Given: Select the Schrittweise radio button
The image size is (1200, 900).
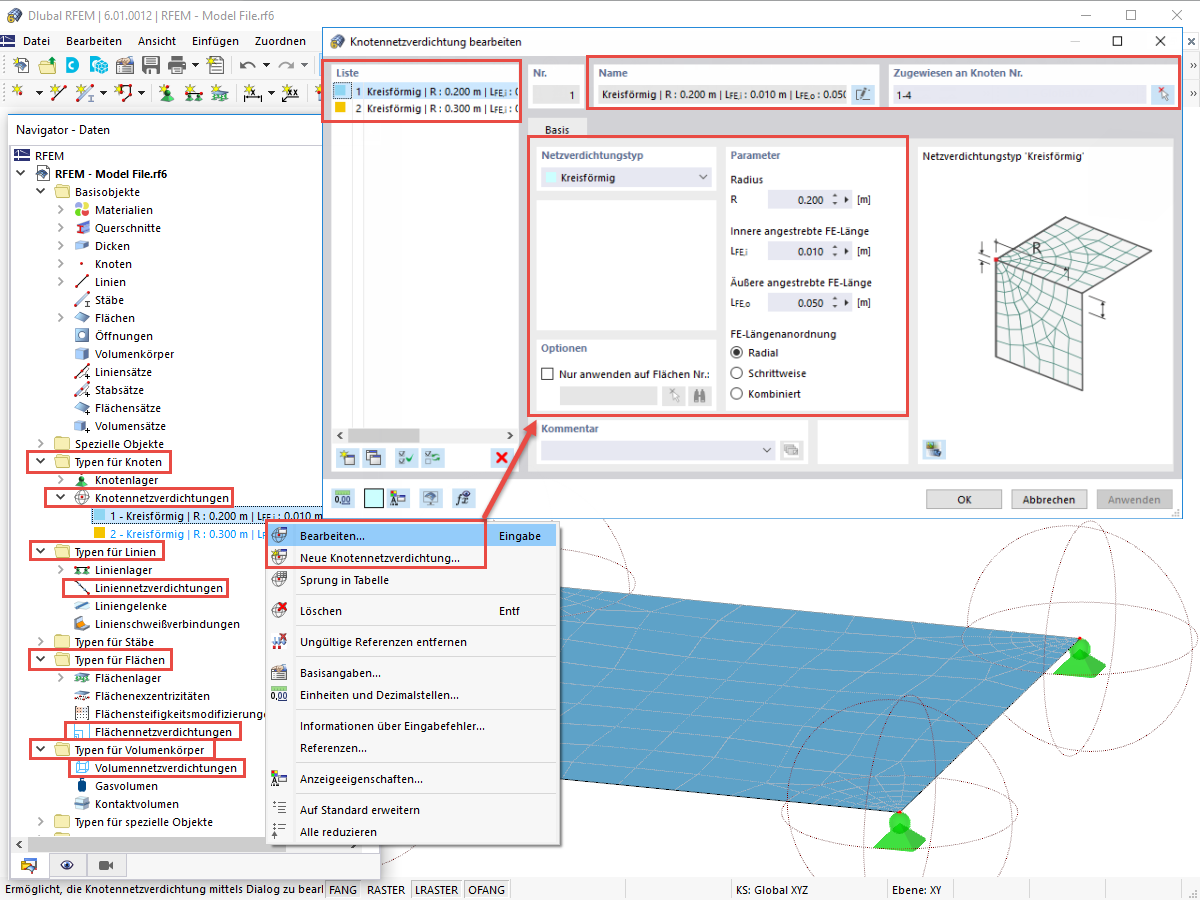Looking at the screenshot, I should pyautogui.click(x=737, y=374).
